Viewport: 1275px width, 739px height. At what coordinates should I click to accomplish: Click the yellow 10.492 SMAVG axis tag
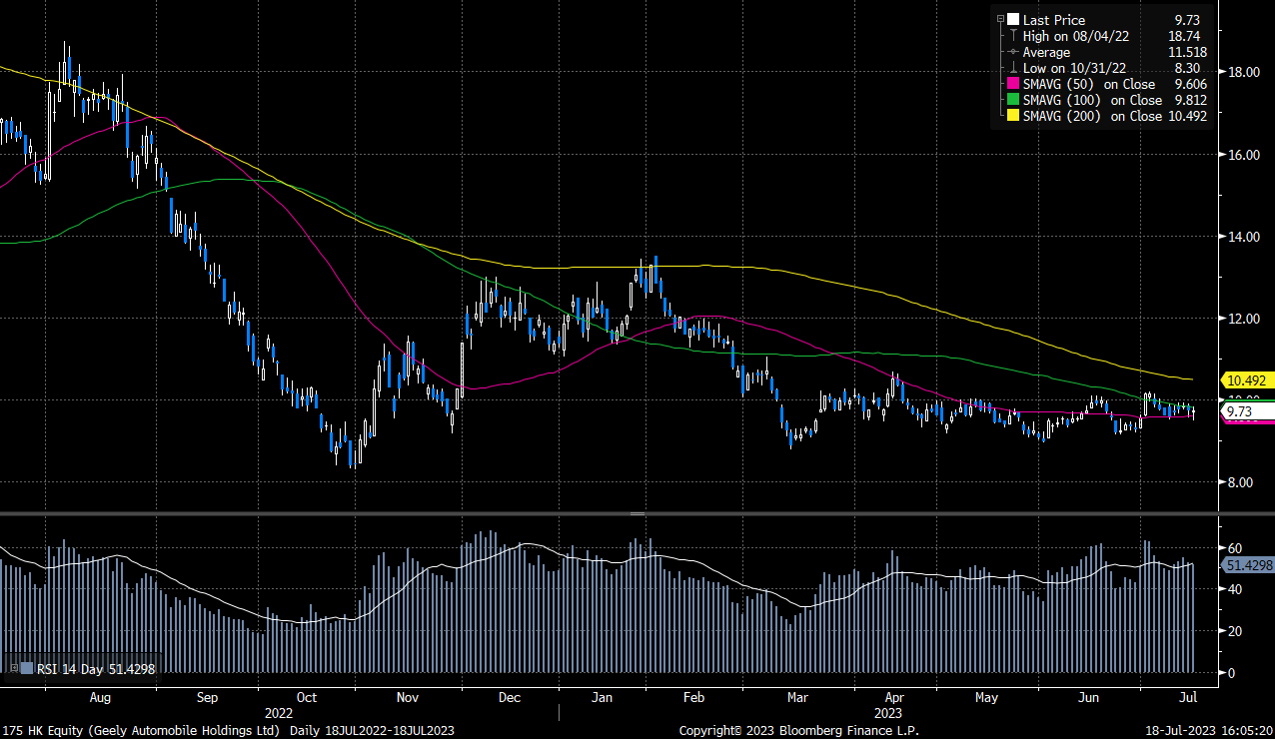pos(1247,380)
